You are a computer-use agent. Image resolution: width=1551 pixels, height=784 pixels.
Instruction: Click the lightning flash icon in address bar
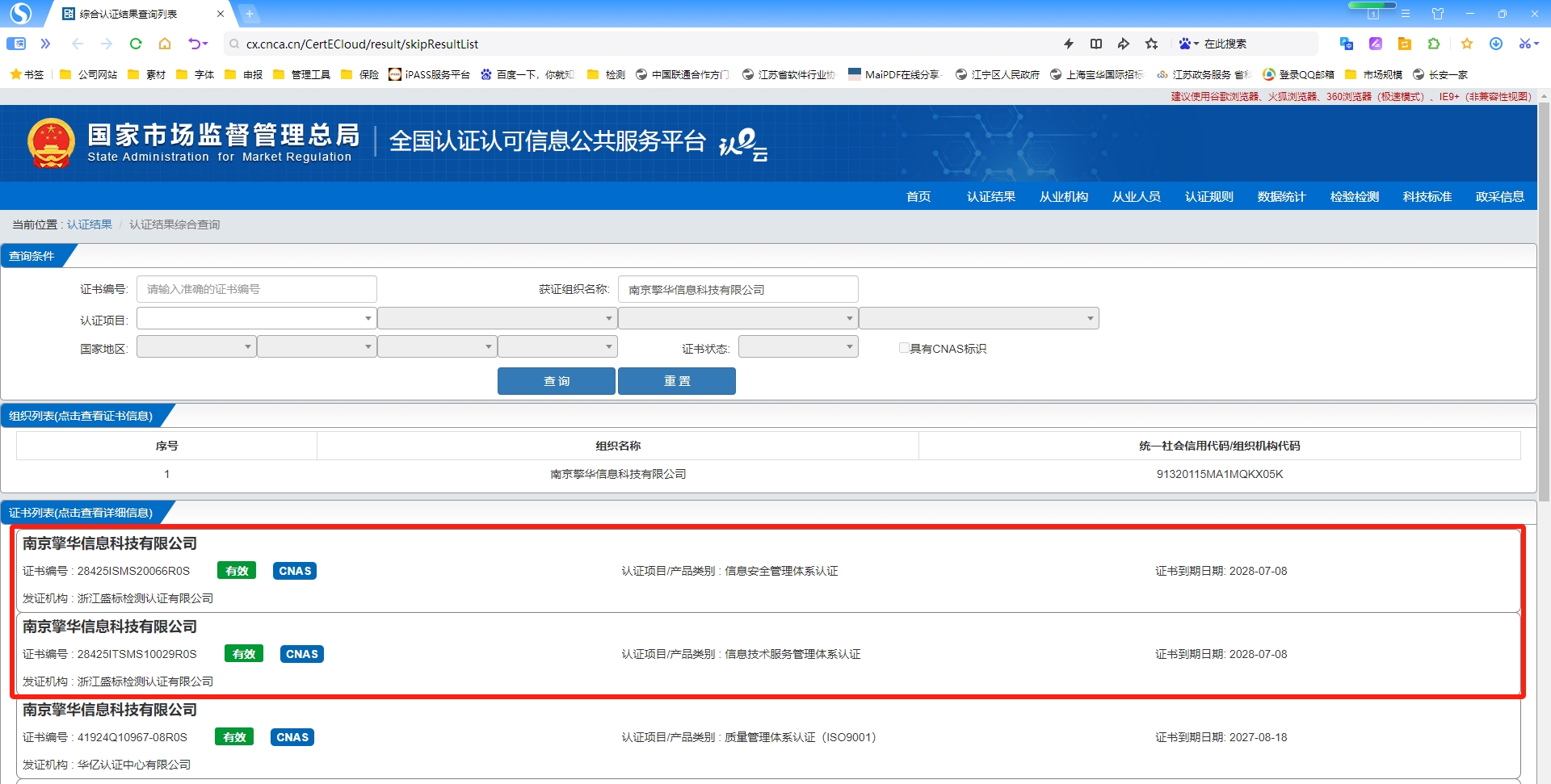tap(1067, 44)
